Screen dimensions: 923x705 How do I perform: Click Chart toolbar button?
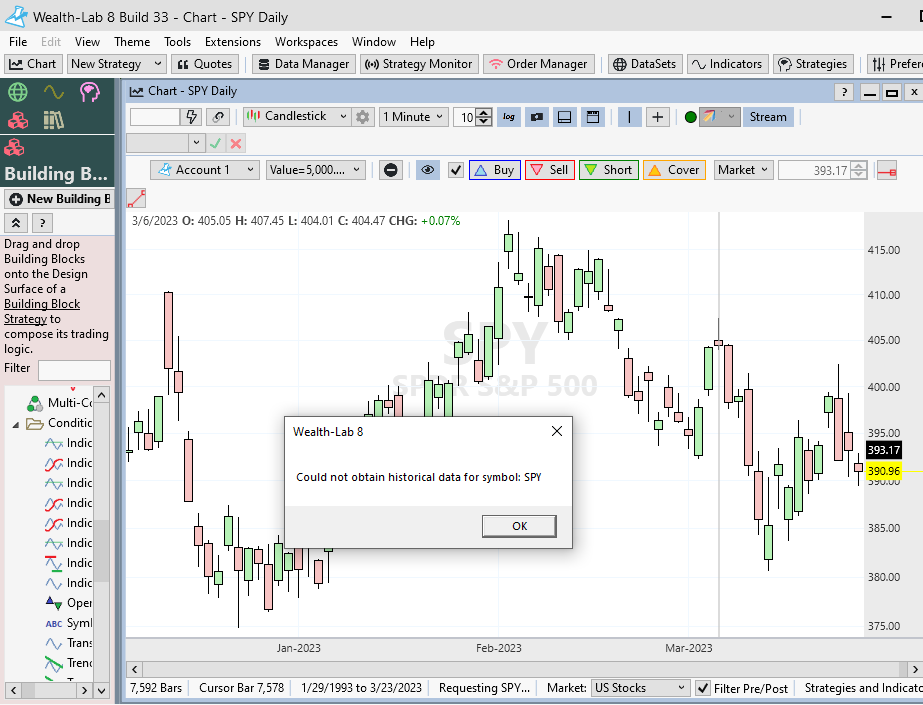[x=33, y=64]
